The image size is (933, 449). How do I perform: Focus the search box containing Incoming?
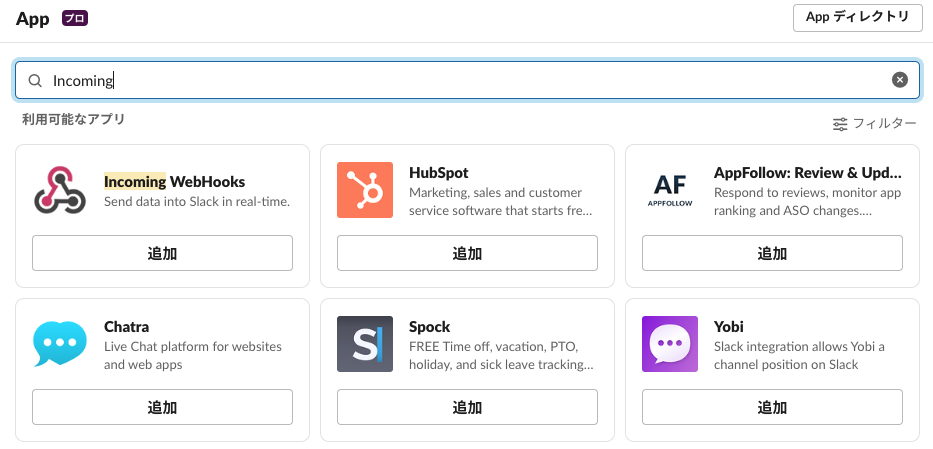click(467, 80)
